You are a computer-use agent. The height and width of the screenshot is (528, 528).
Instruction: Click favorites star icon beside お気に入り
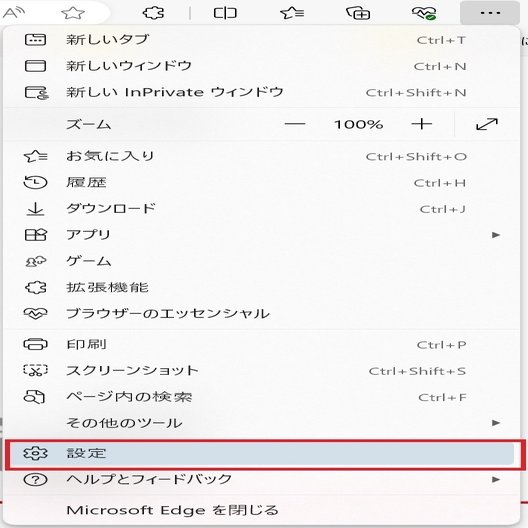point(36,156)
